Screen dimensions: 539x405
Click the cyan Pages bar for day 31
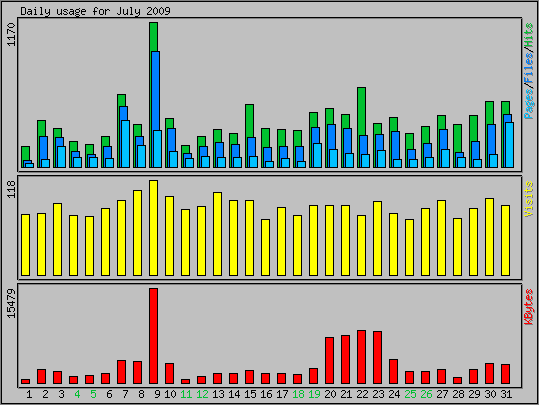(x=509, y=145)
